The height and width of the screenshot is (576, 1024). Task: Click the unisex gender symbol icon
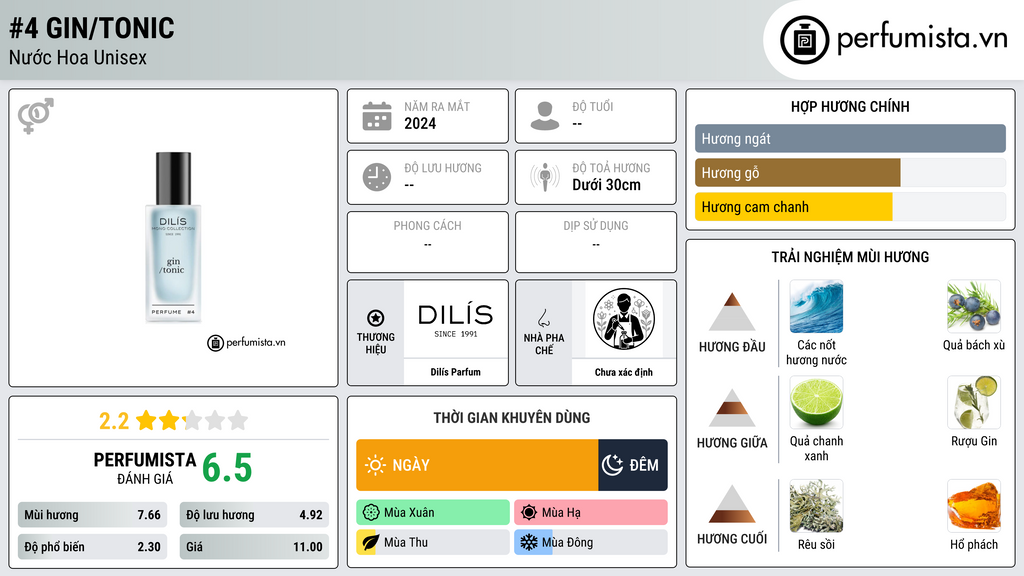pyautogui.click(x=36, y=116)
